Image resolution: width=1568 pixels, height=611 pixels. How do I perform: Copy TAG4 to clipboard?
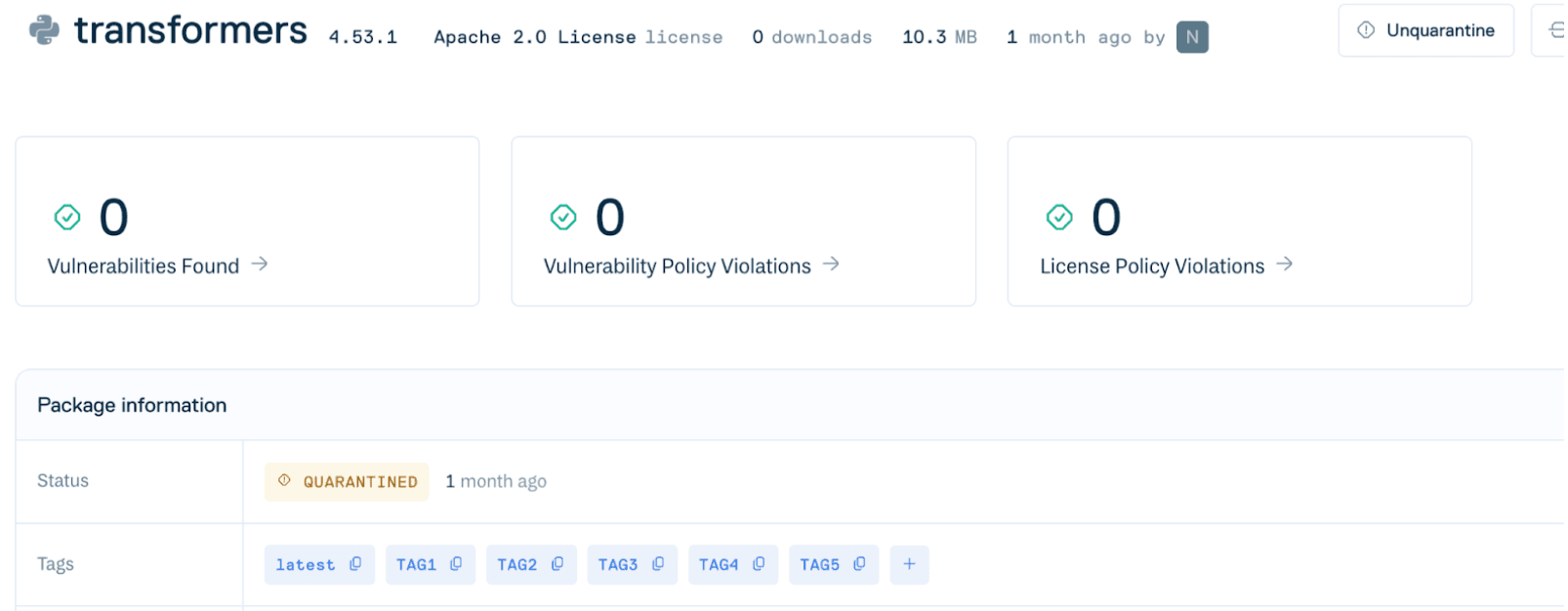[x=759, y=564]
